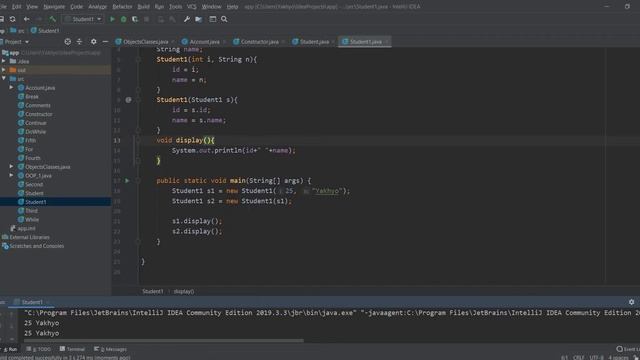This screenshot has width=640, height=360.
Task: Open the VCS menu
Action: [191, 7]
